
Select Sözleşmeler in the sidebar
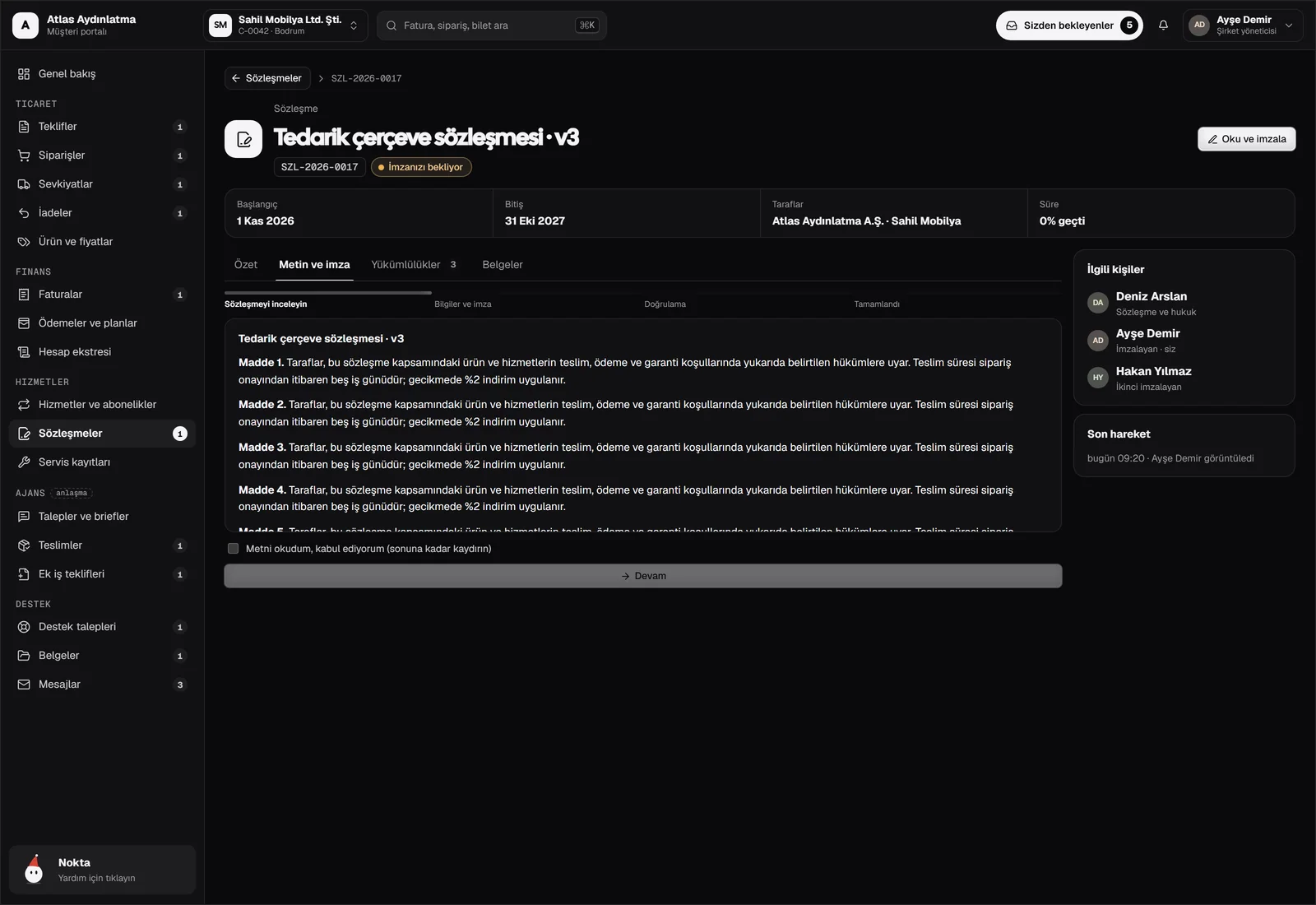(103, 434)
